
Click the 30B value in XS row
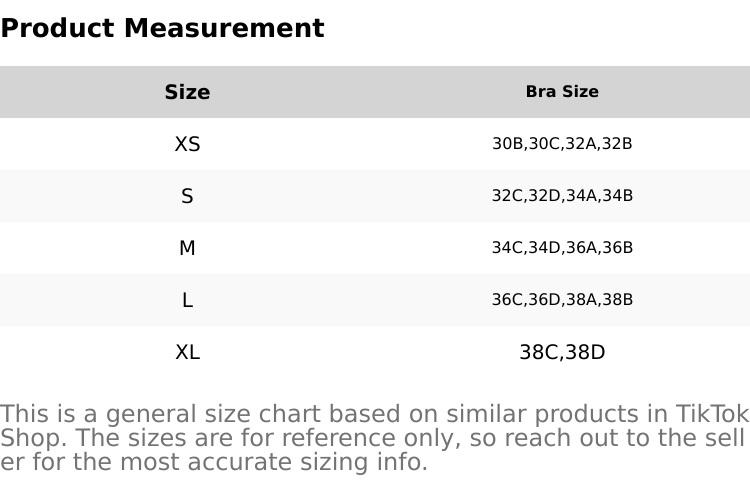(x=507, y=144)
